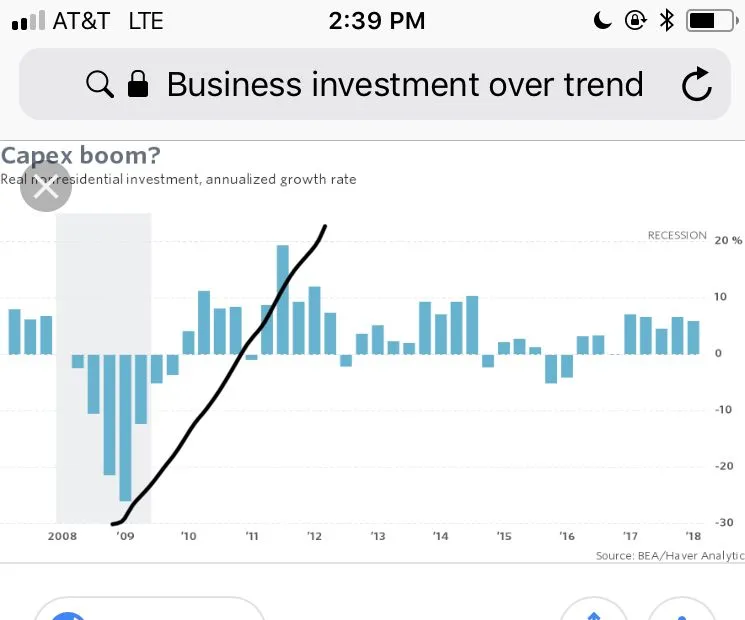Image resolution: width=745 pixels, height=620 pixels.
Task: Tap the magnifying glass search icon
Action: [x=100, y=85]
